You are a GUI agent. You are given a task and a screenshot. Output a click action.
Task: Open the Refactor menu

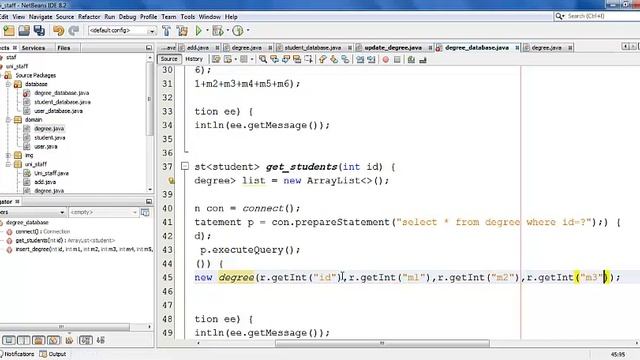[89, 17]
